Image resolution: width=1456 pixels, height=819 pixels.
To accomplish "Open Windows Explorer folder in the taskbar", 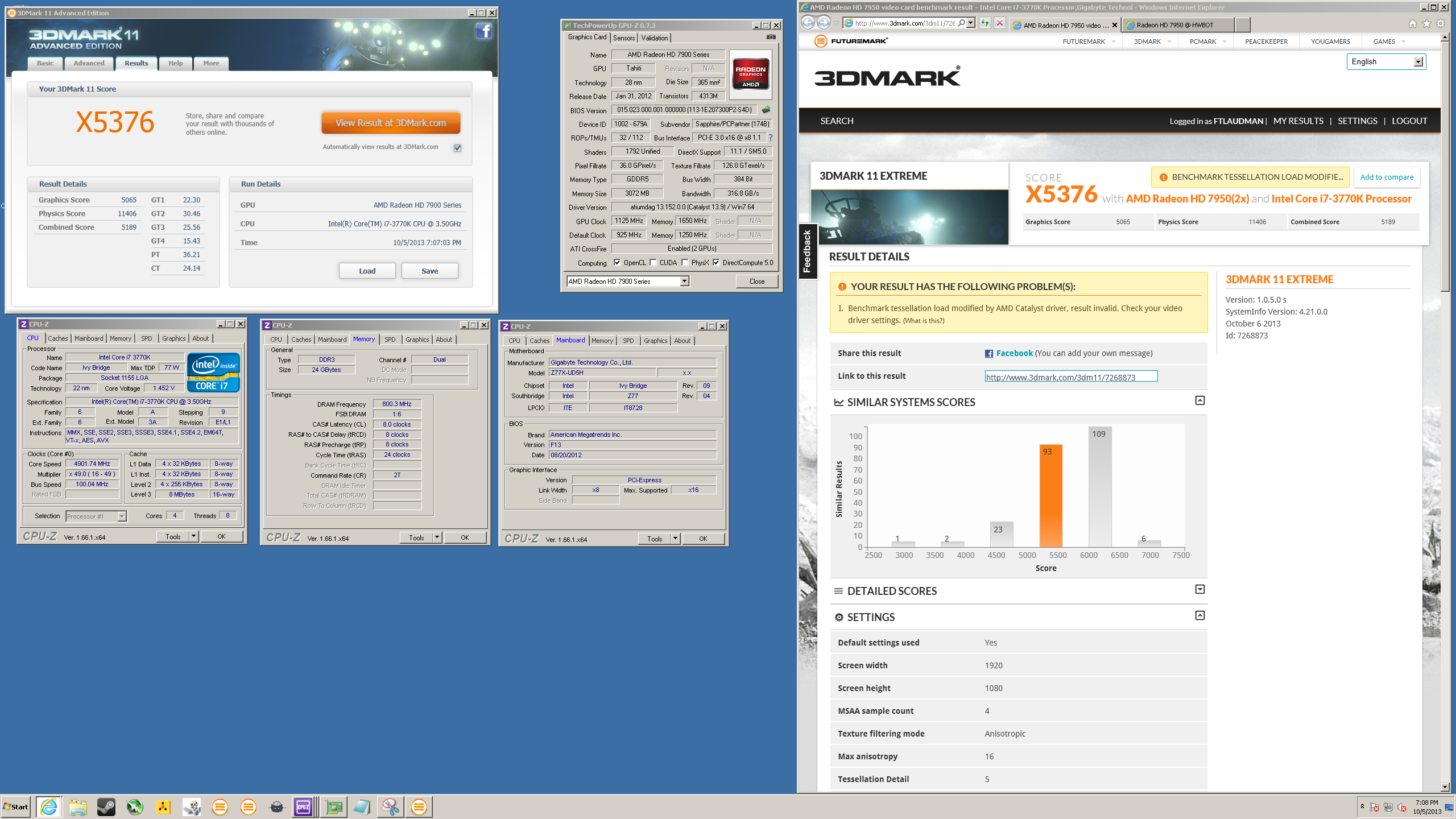I will 77,806.
